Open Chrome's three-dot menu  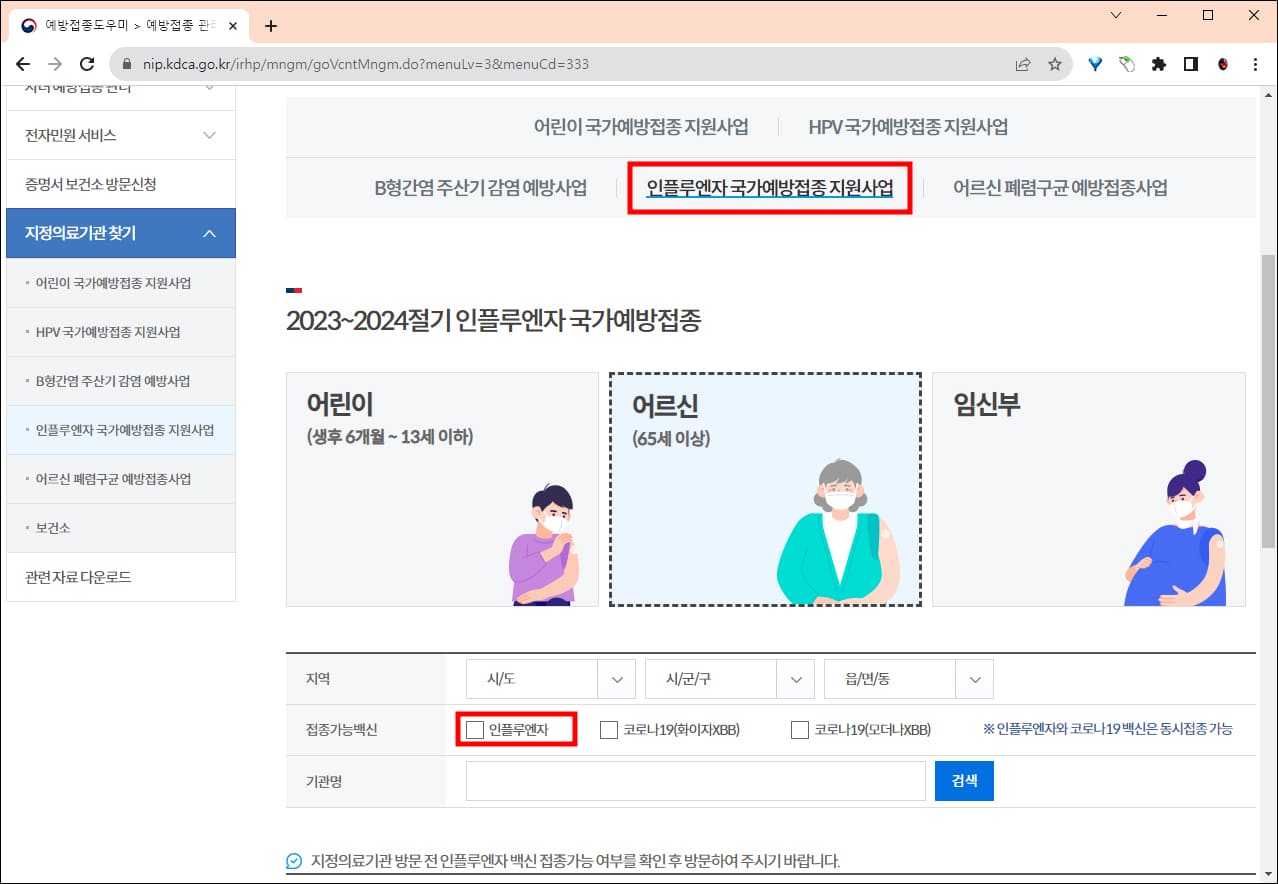click(1256, 63)
